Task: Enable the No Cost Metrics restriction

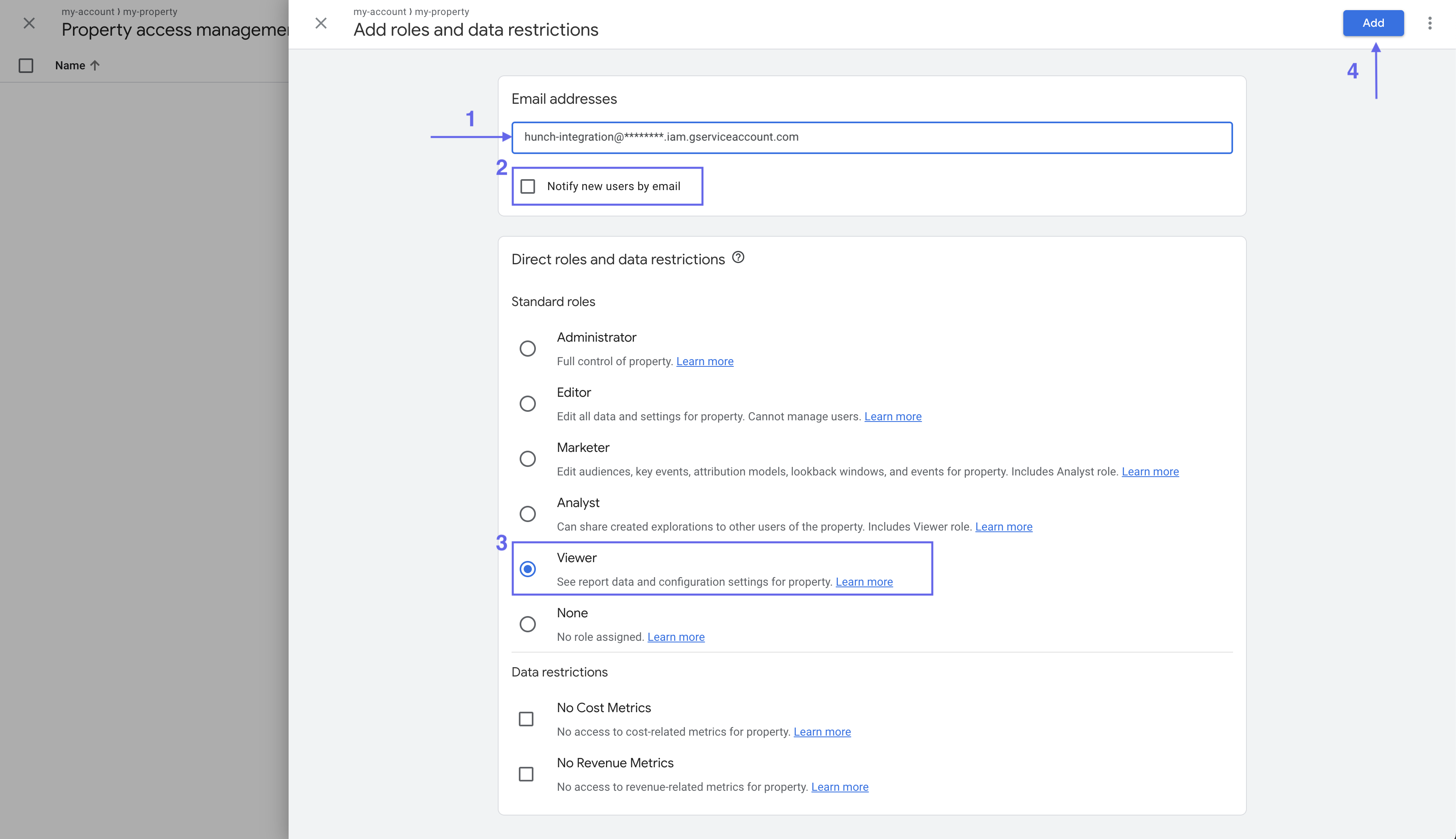Action: (526, 719)
